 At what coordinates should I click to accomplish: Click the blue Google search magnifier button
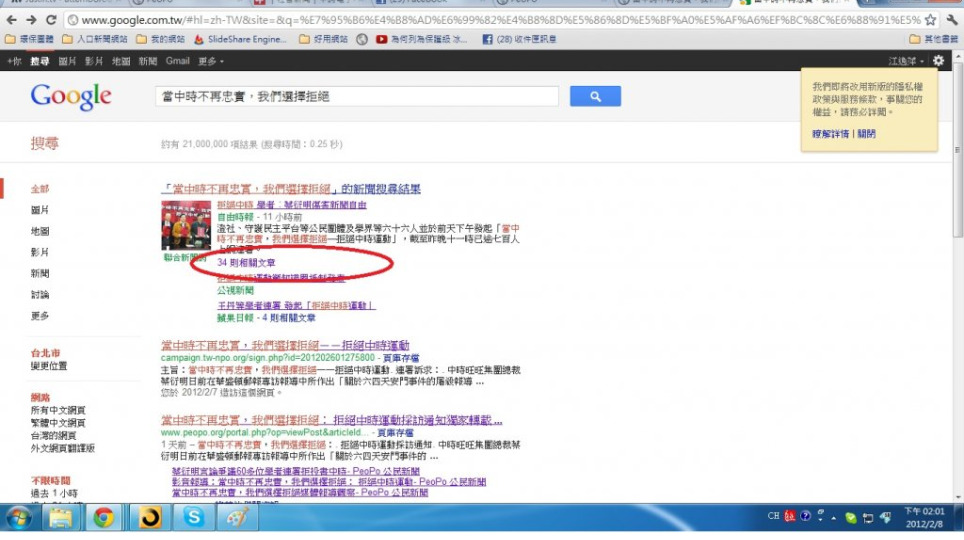click(x=595, y=96)
